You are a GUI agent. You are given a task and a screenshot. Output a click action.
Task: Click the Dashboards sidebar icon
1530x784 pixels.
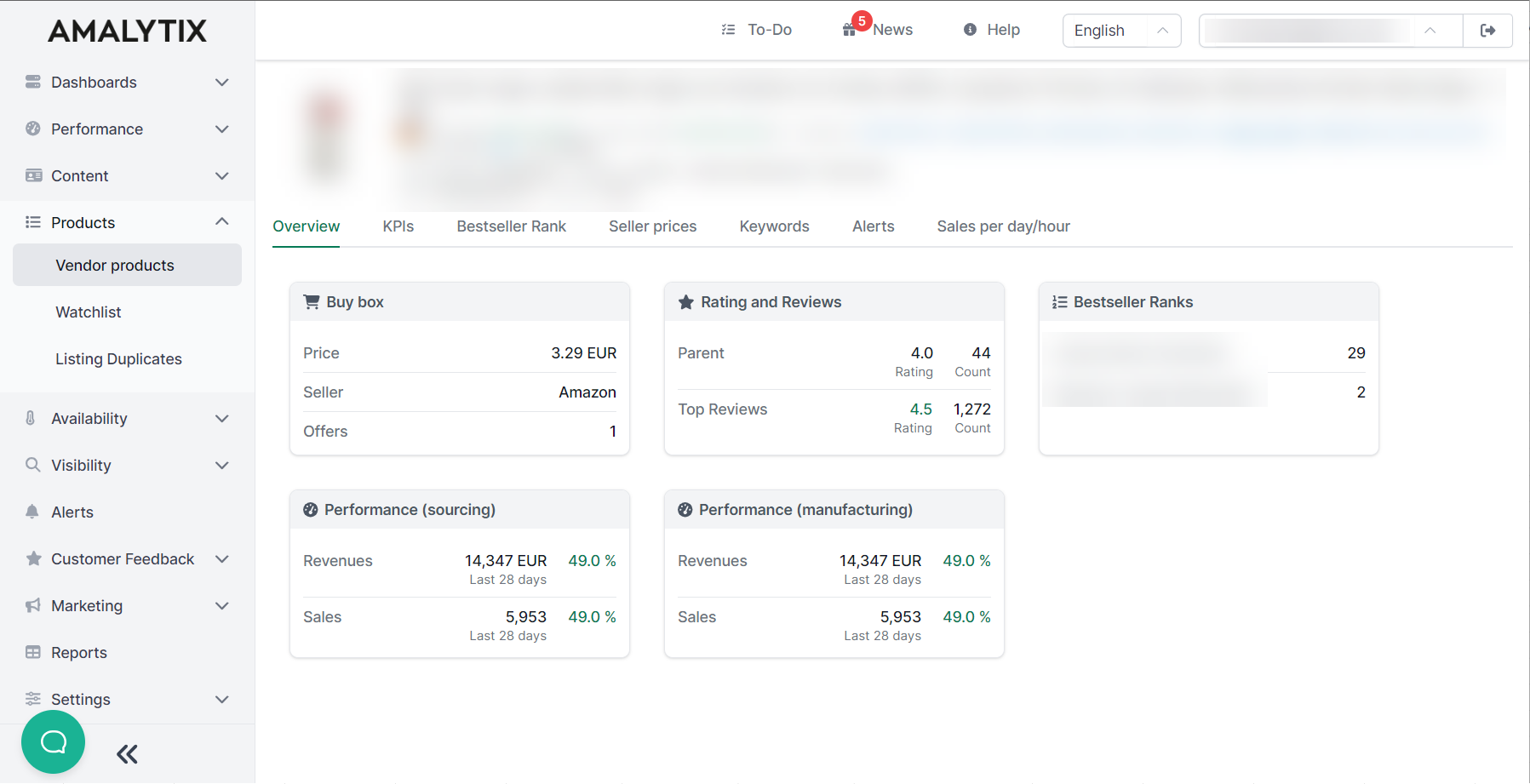(33, 82)
